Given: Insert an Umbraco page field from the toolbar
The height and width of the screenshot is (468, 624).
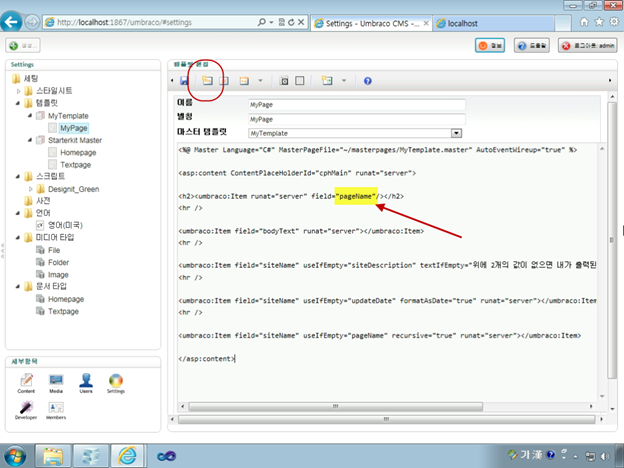Looking at the screenshot, I should click(x=207, y=81).
